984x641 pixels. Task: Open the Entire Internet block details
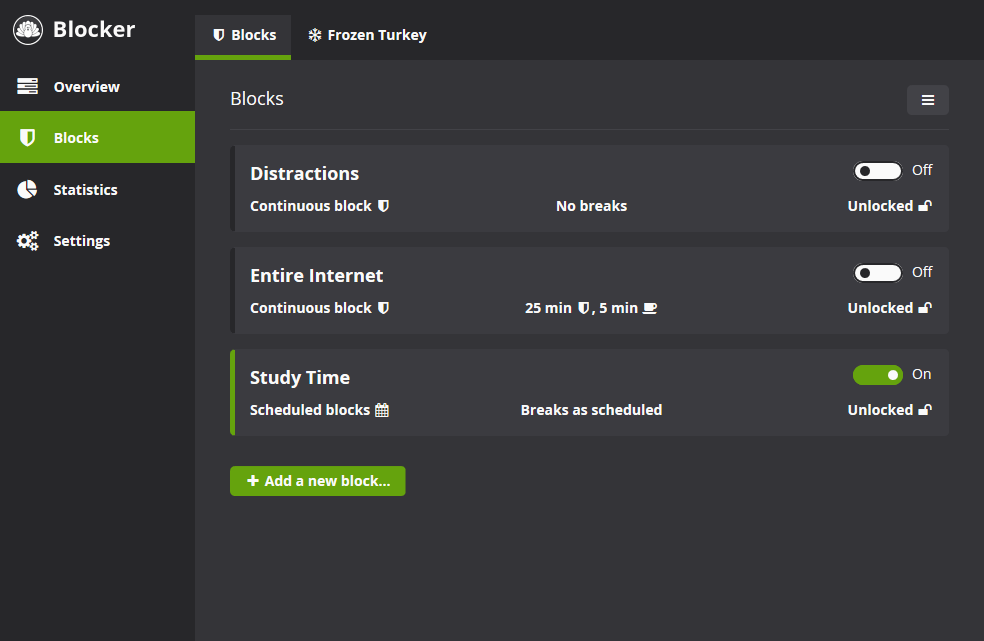tap(589, 290)
